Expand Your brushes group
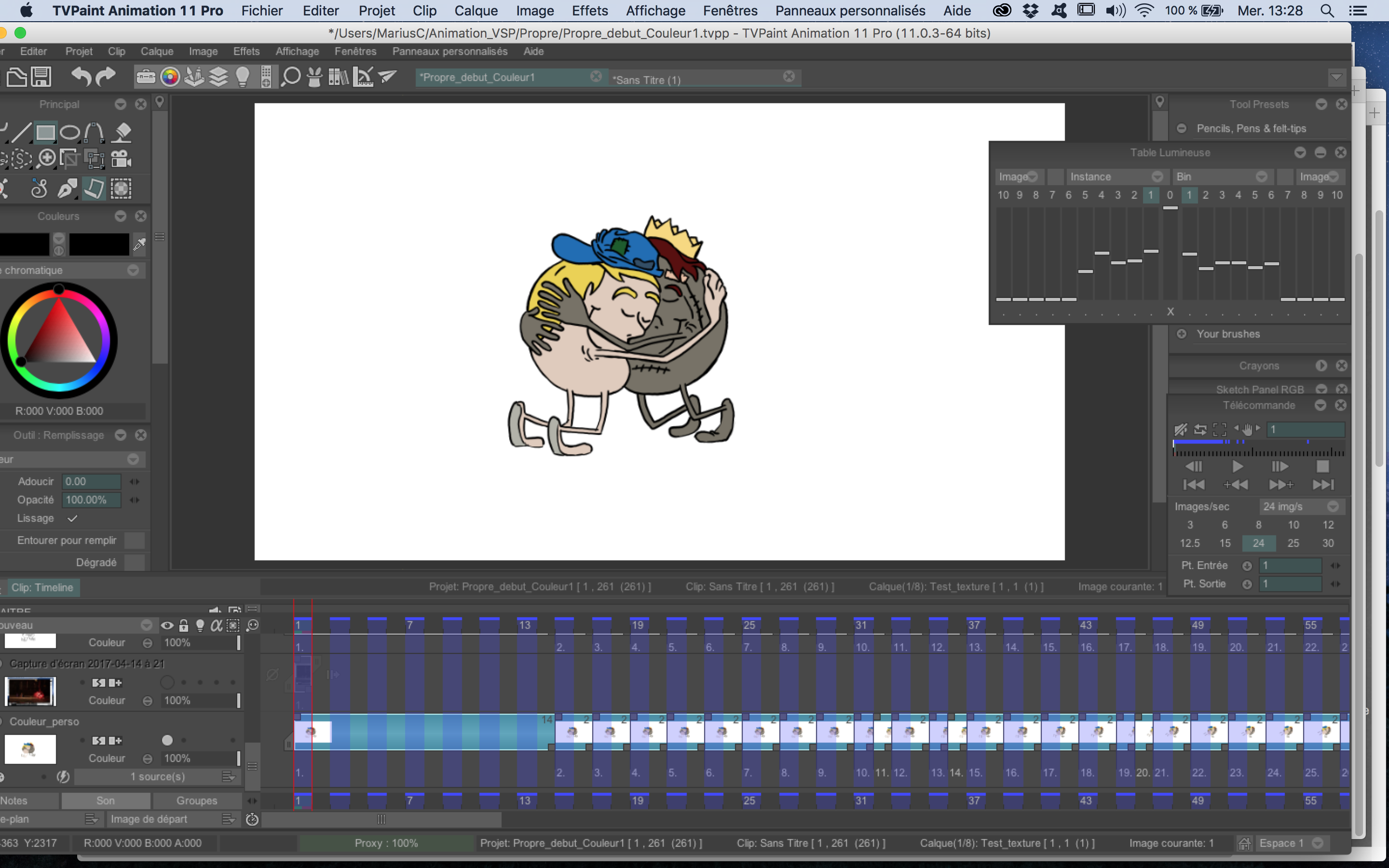Image resolution: width=1389 pixels, height=868 pixels. tap(1181, 334)
